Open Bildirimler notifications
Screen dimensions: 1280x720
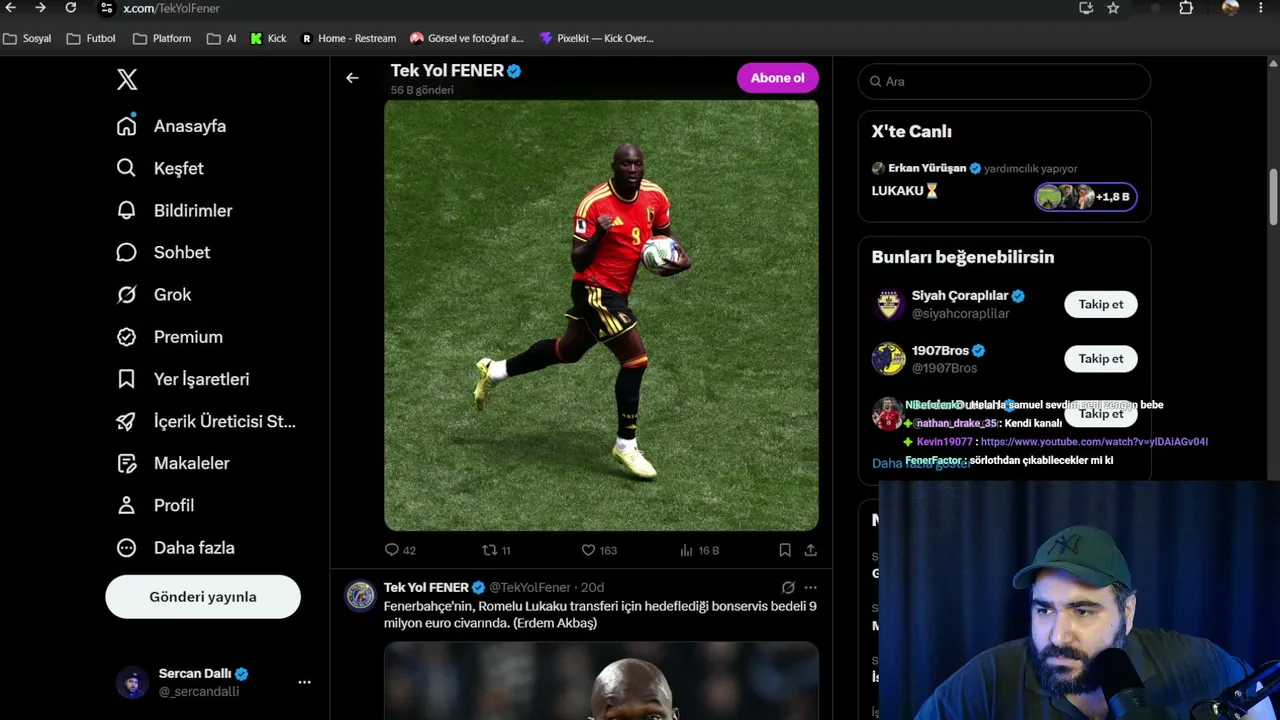pos(174,210)
